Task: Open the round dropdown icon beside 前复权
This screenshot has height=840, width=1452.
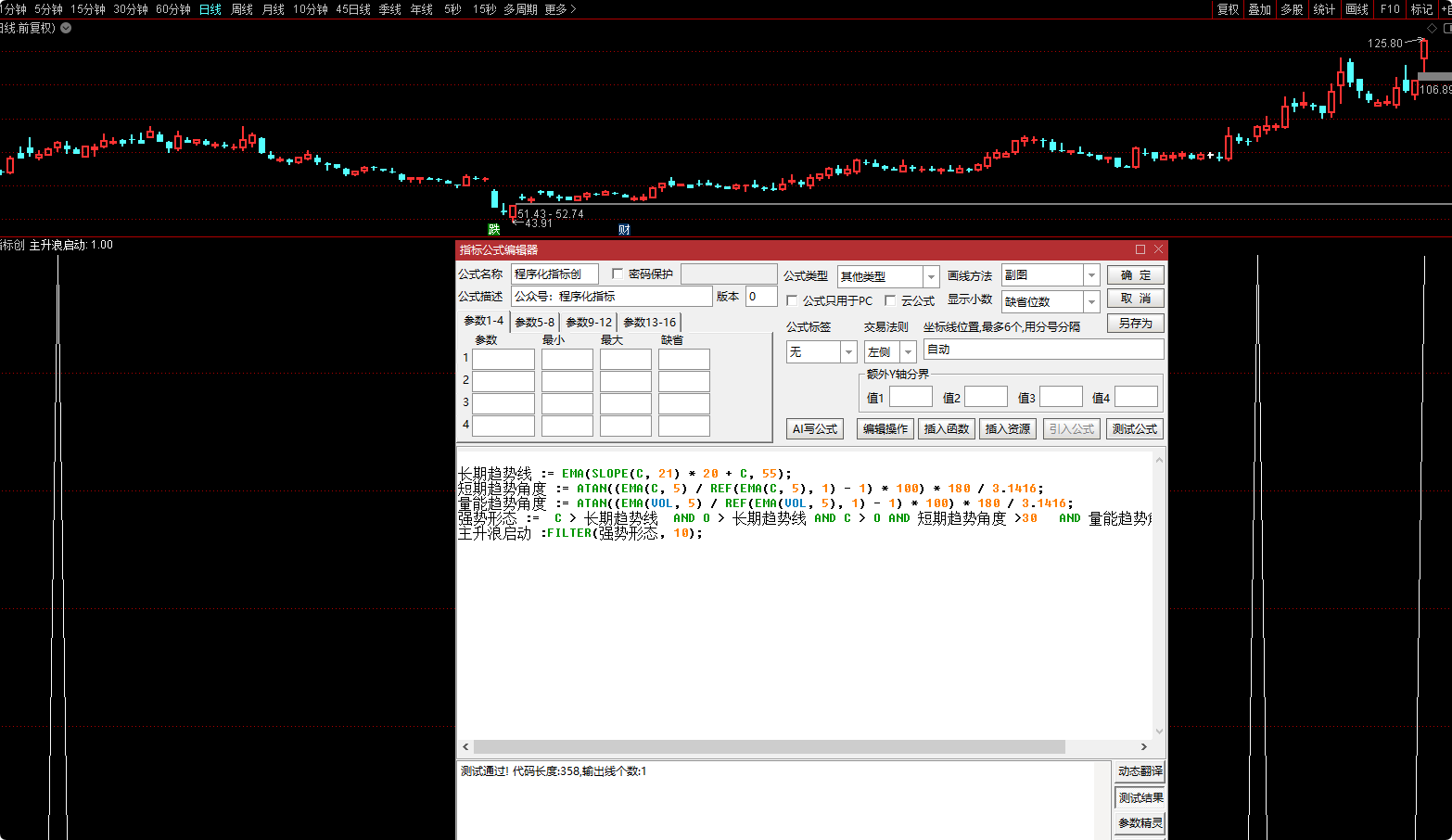Action: [66, 28]
